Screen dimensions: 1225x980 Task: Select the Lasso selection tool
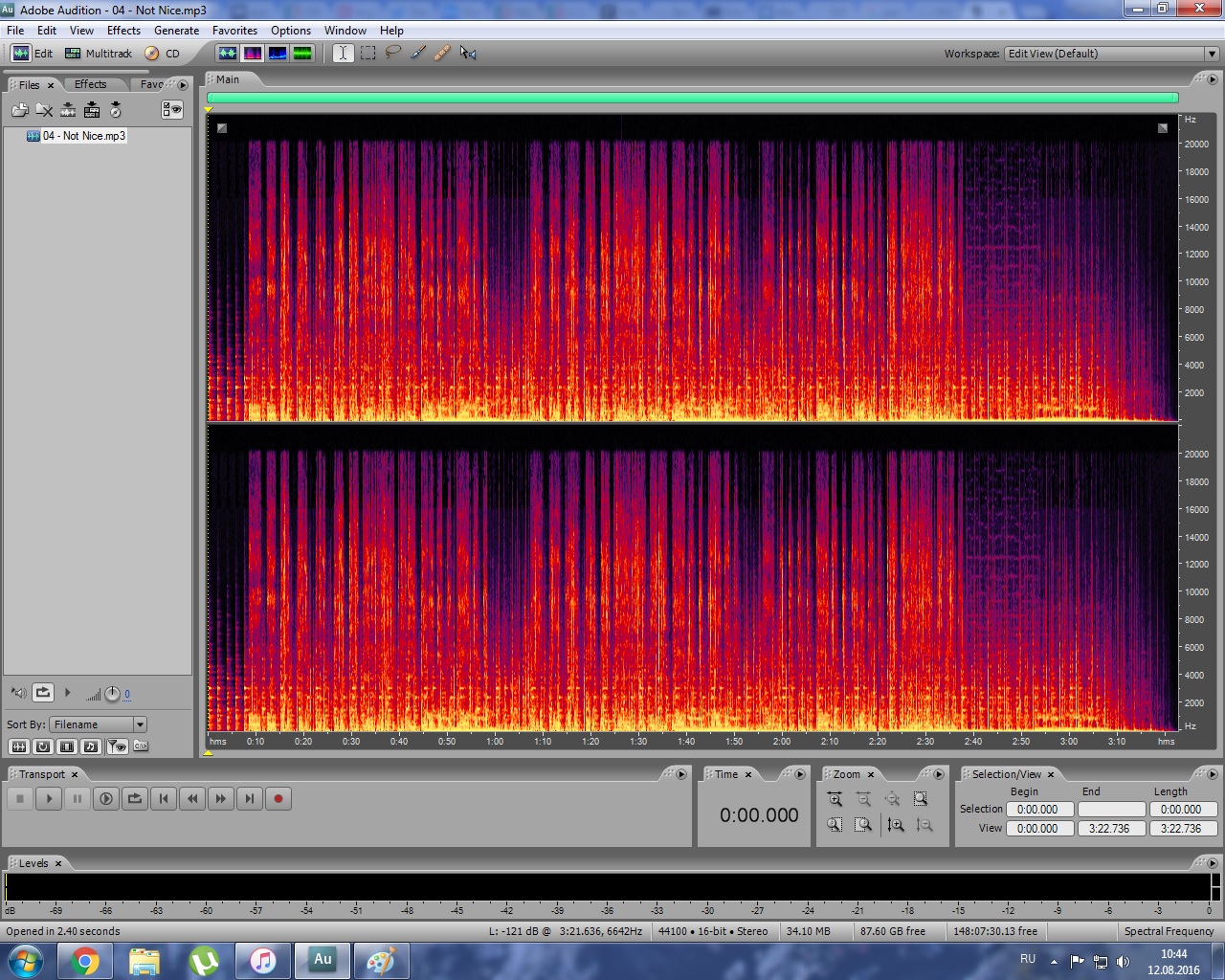[x=392, y=54]
